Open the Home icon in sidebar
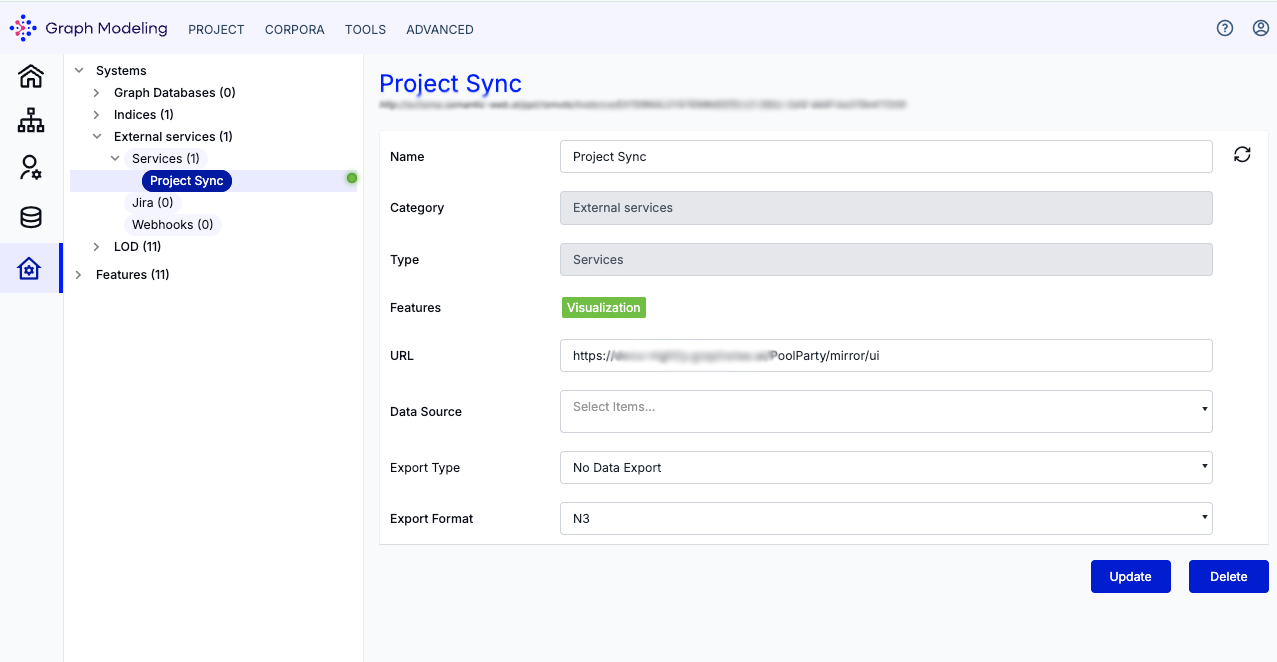 (x=31, y=76)
